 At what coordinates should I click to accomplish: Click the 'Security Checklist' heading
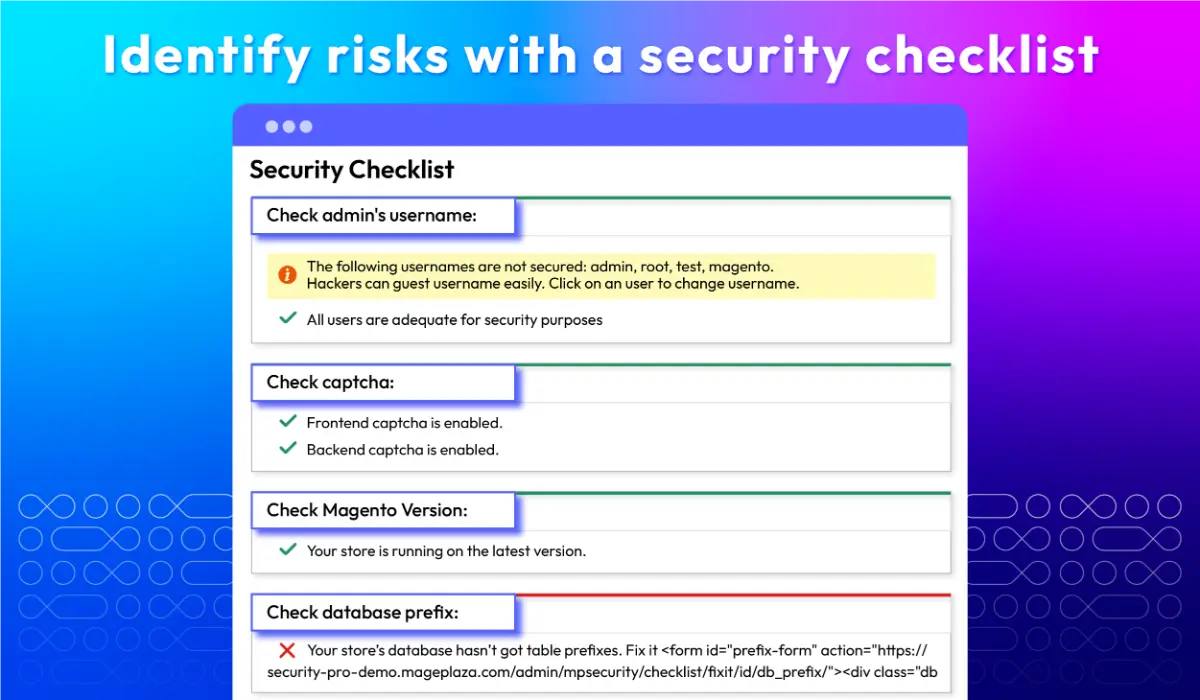pyautogui.click(x=352, y=170)
